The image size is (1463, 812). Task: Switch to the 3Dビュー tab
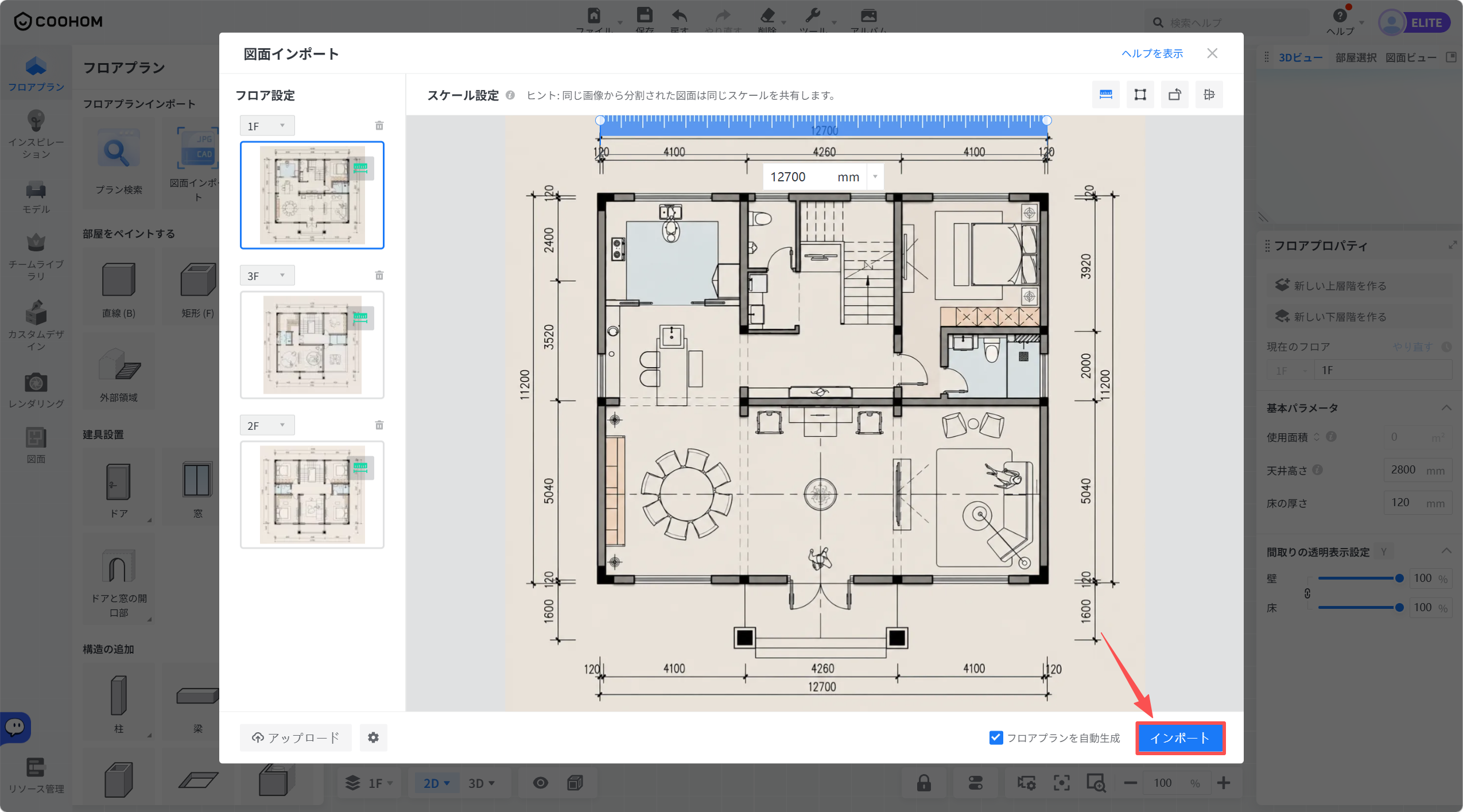[1300, 57]
